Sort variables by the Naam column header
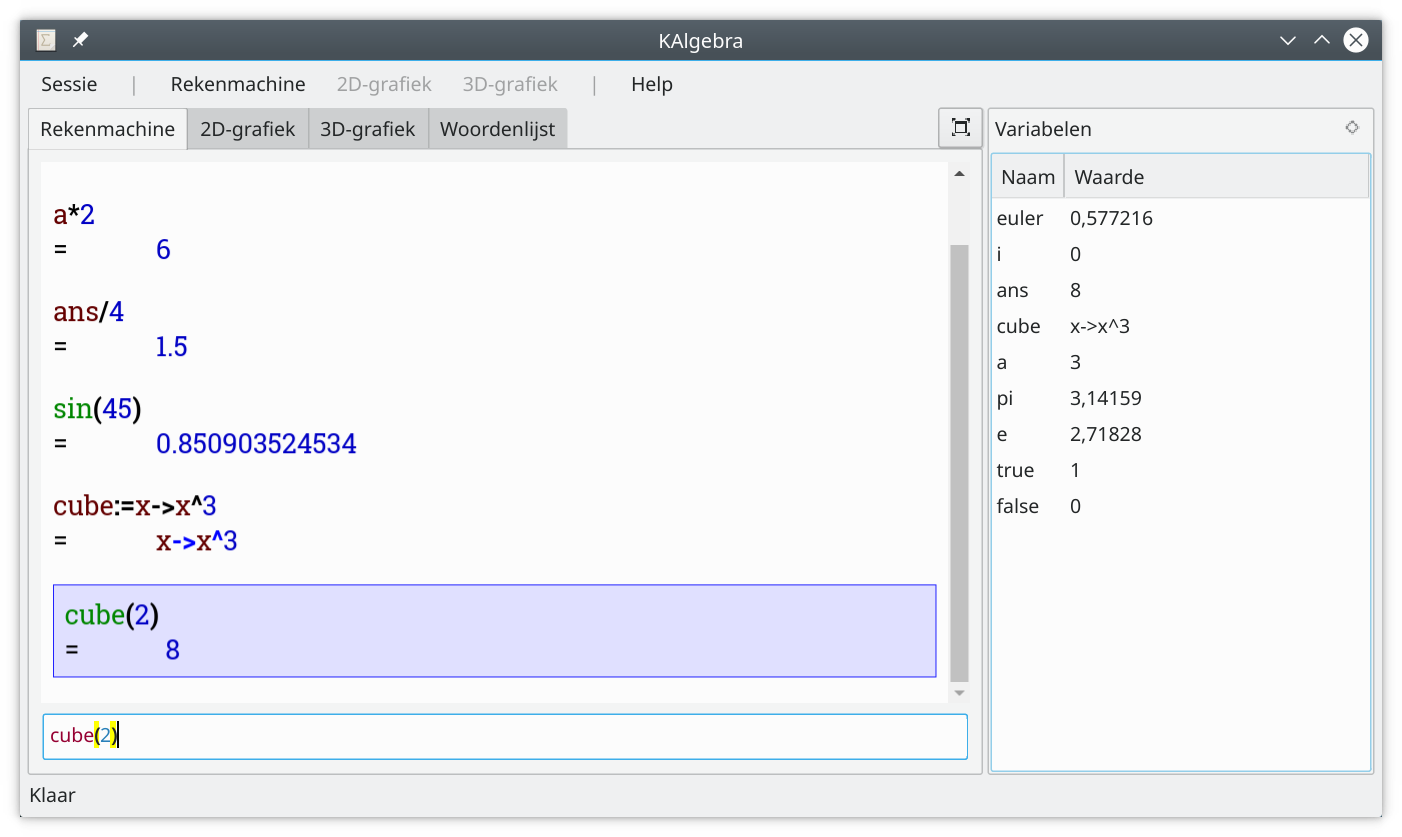 coord(1028,177)
